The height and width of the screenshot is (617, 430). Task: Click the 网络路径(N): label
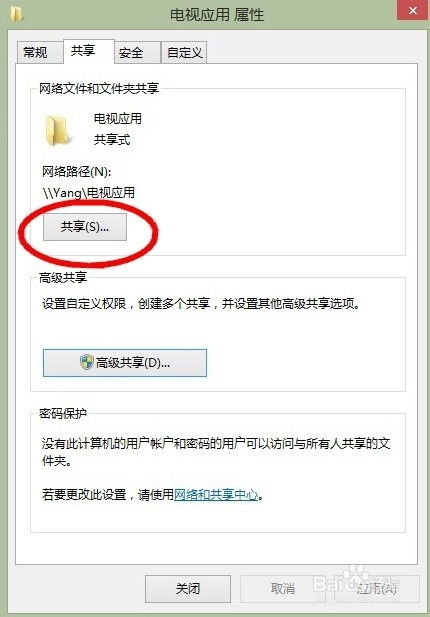coord(77,172)
